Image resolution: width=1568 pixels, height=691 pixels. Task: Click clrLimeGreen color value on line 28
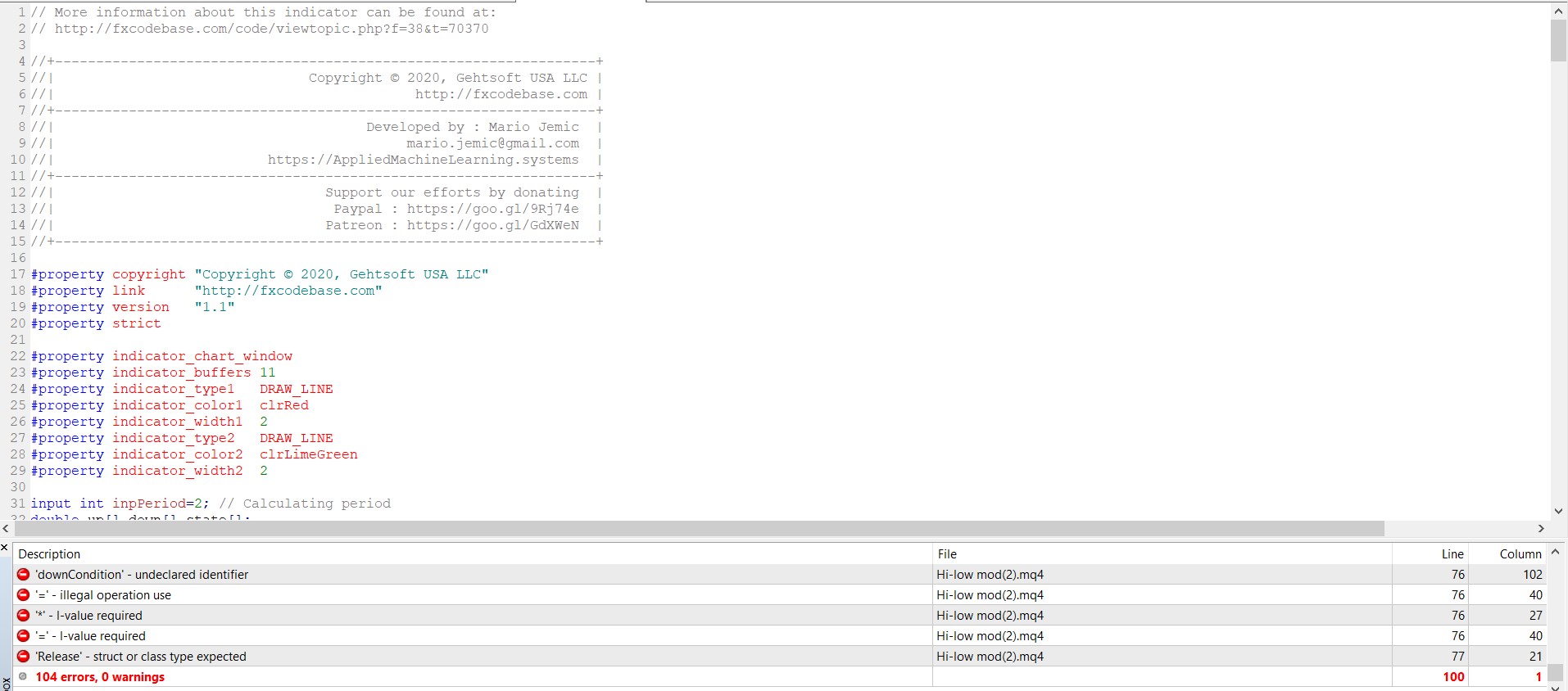tap(309, 454)
